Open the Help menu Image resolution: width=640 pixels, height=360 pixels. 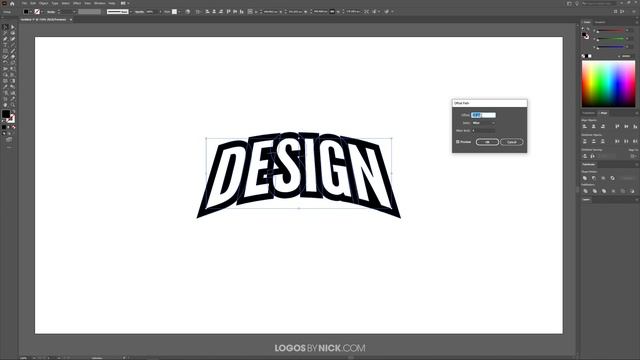point(112,3)
